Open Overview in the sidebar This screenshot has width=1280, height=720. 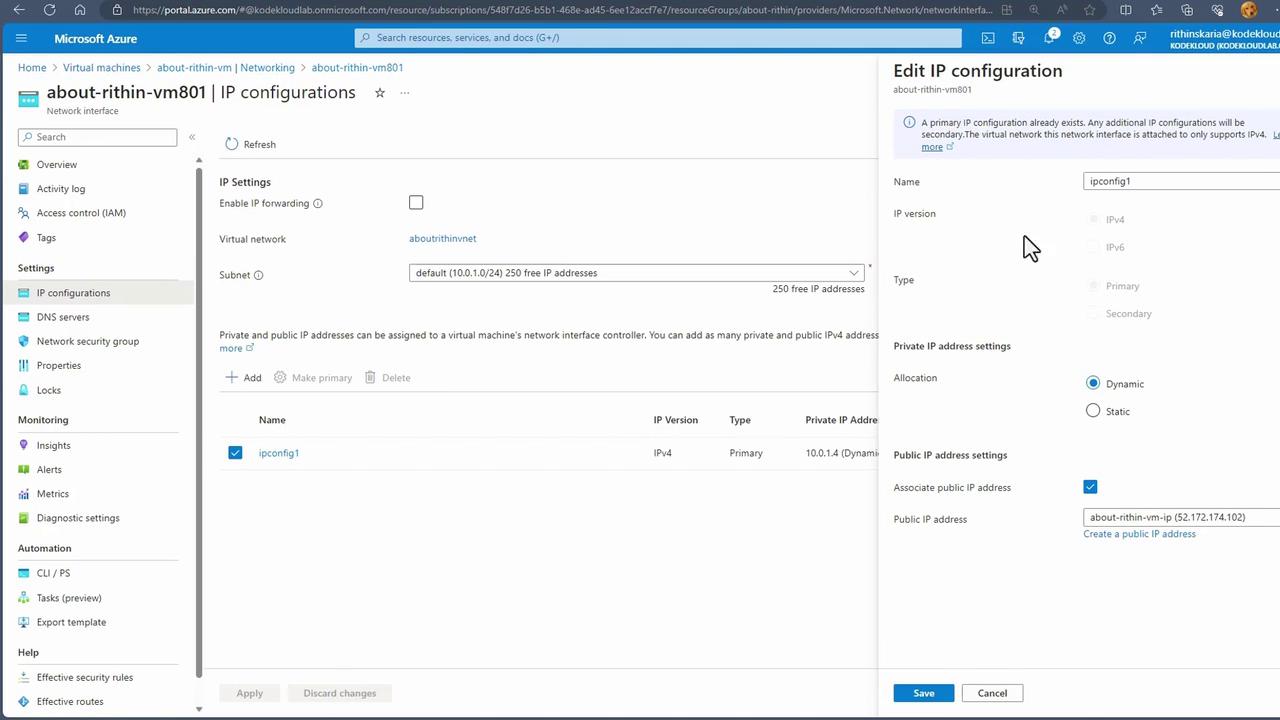pos(57,165)
